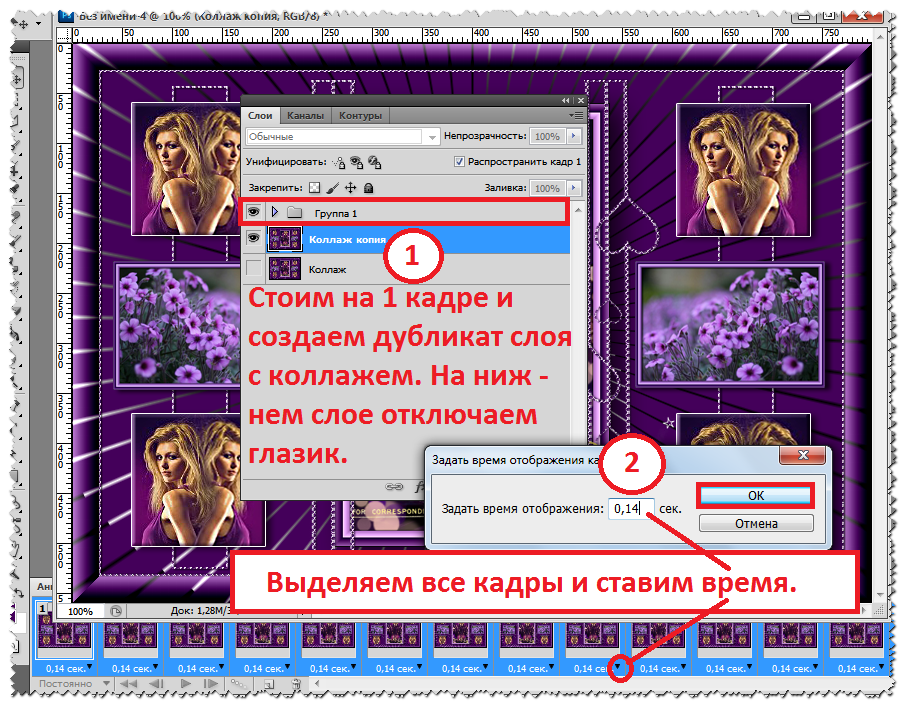Click Док: 1,28M status text
Screen dimensions: 906x707
(200, 611)
